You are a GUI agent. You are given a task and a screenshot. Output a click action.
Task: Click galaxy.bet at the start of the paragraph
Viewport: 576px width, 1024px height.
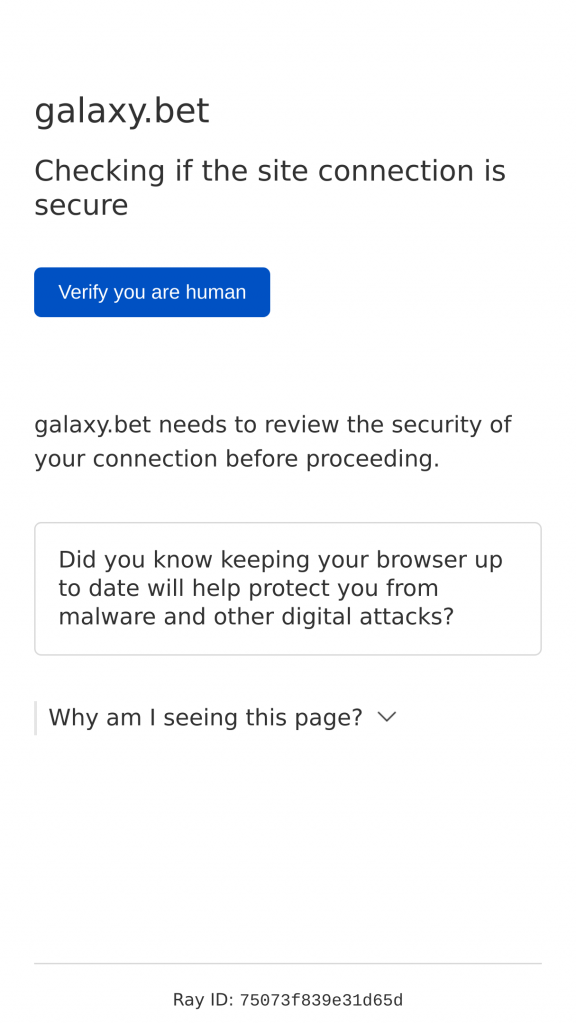(x=92, y=425)
